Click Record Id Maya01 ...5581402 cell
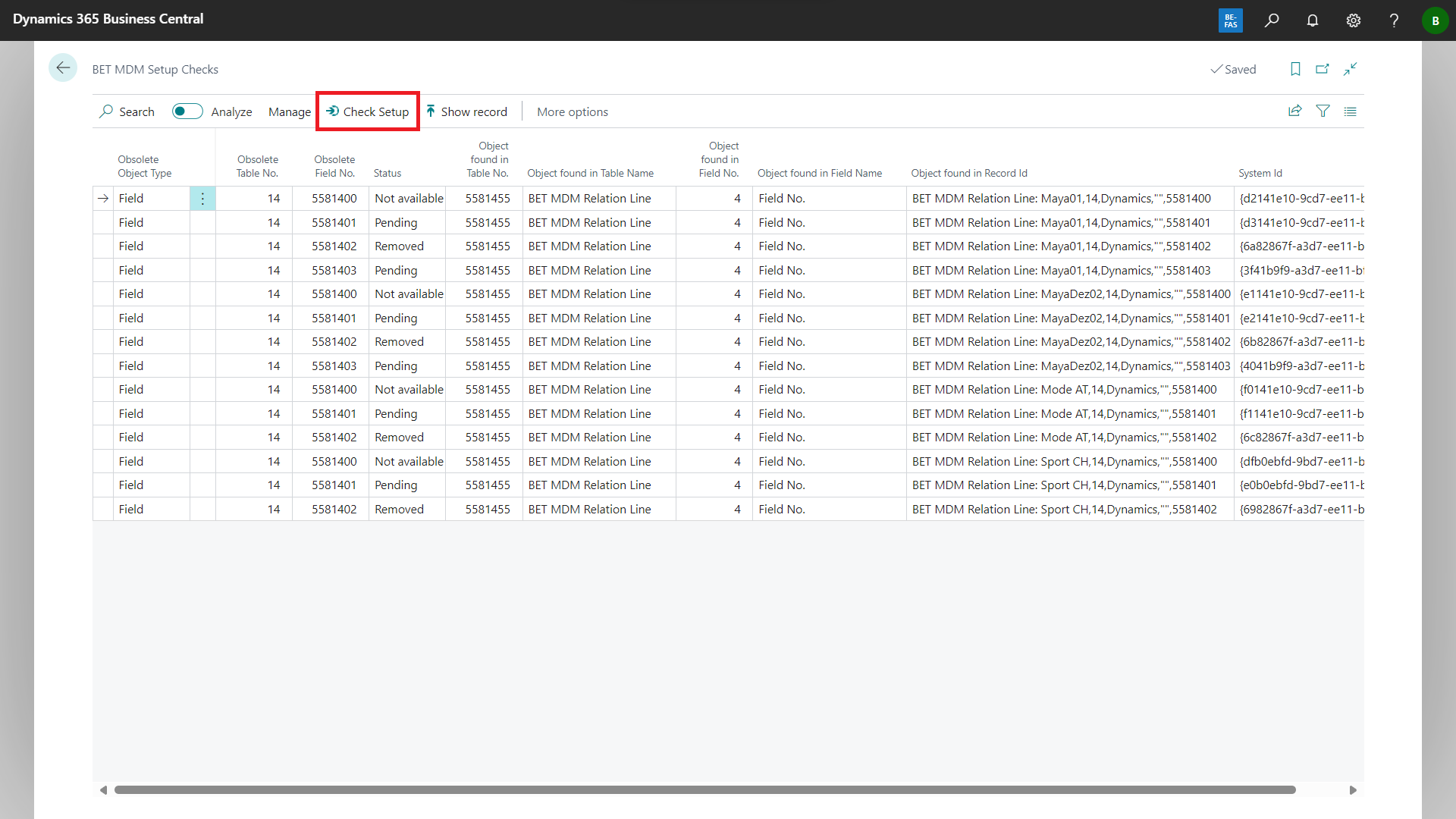 [1070, 246]
